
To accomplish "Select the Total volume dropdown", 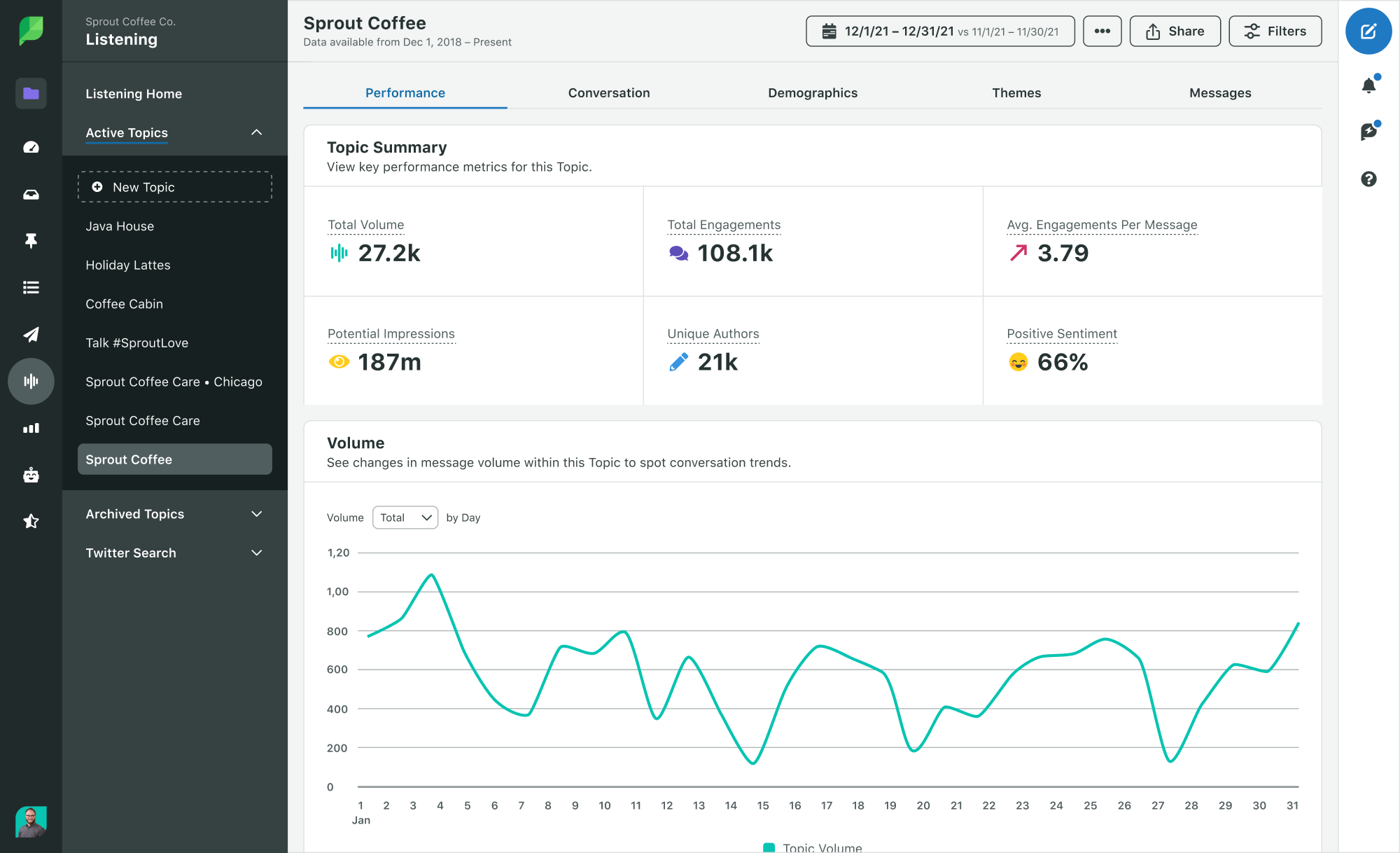I will (404, 517).
